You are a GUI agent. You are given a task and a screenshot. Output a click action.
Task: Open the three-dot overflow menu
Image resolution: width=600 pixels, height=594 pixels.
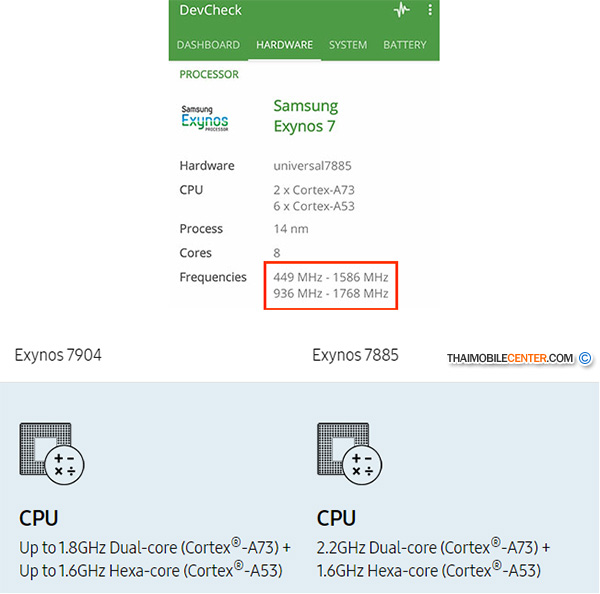tap(430, 11)
